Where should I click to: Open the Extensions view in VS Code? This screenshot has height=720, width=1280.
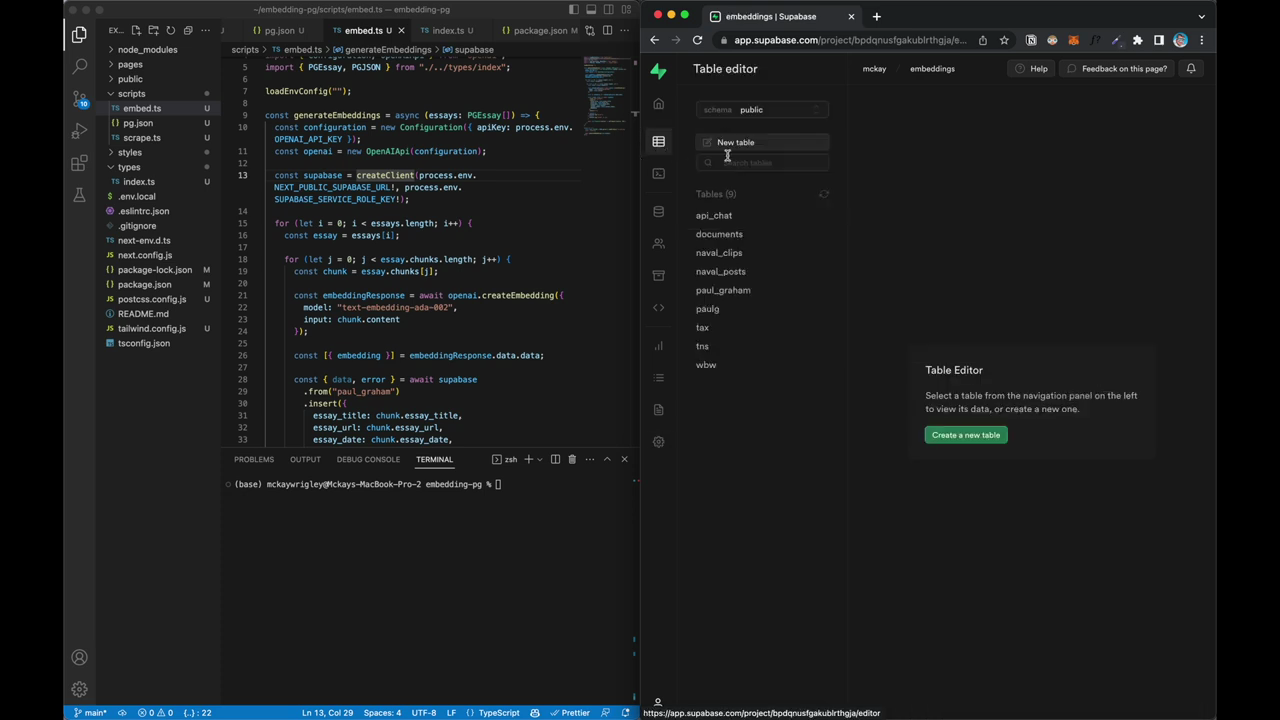point(79,163)
